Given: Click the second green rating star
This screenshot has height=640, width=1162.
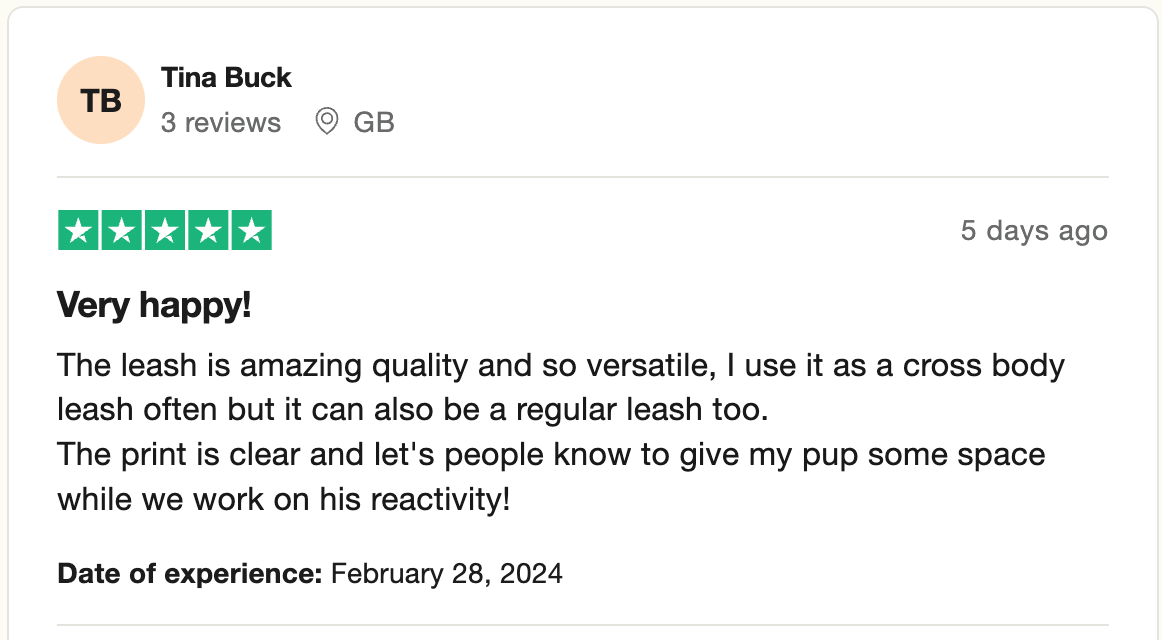Looking at the screenshot, I should 122,230.
